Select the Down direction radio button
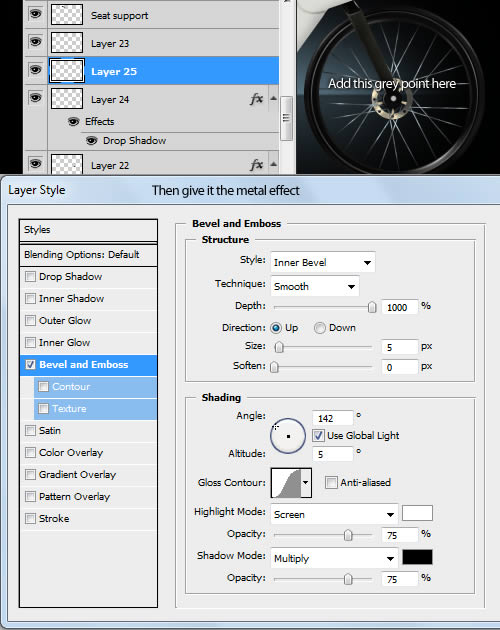500x630 pixels. coord(320,328)
